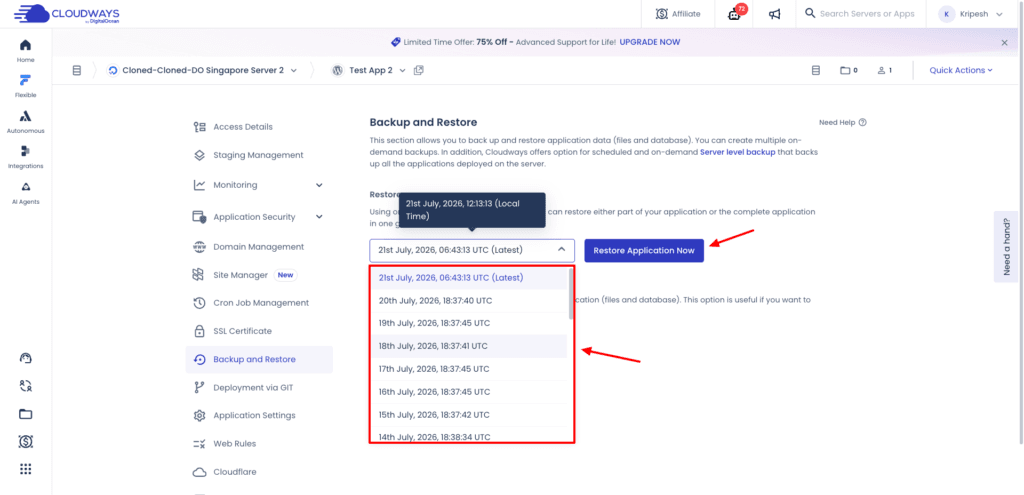Select the 21st July 06:43:13 UTC (Latest) option
Screen dimensions: 1024x495
[470, 278]
